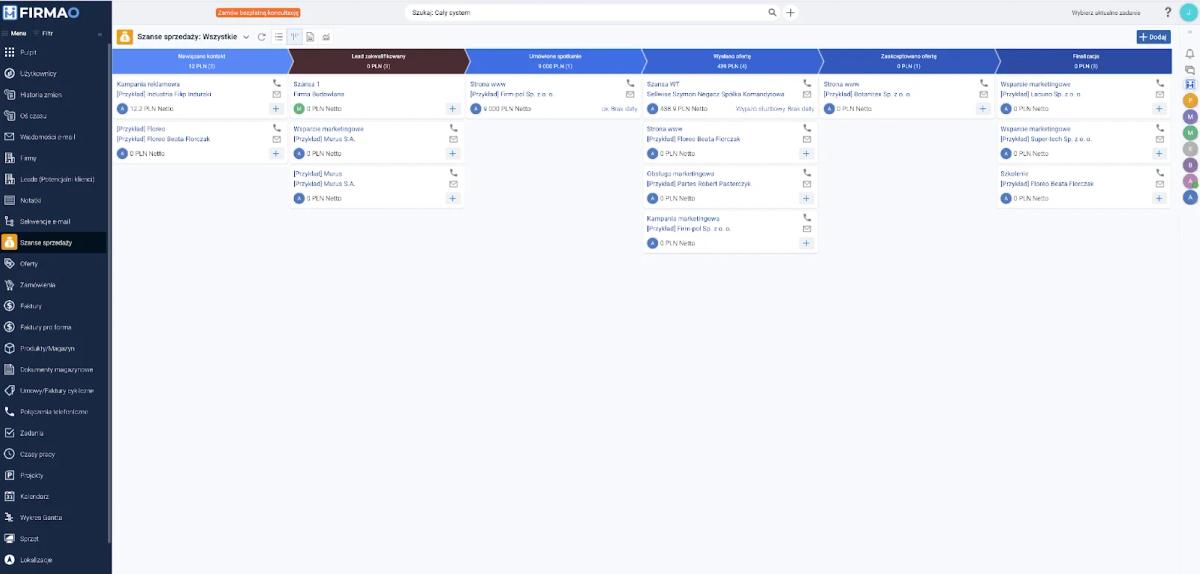Viewport: 1200px width, 574px height.
Task: Open Historia zmian in sidebar
Action: pyautogui.click(x=55, y=94)
